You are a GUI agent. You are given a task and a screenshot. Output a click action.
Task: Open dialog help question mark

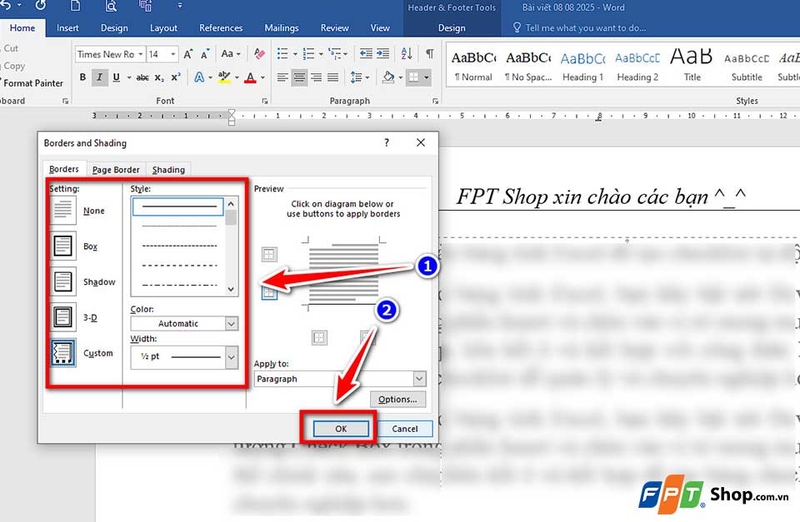(x=386, y=143)
